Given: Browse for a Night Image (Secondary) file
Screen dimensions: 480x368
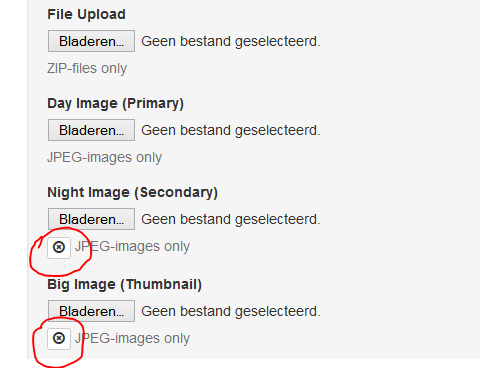Looking at the screenshot, I should 91,219.
